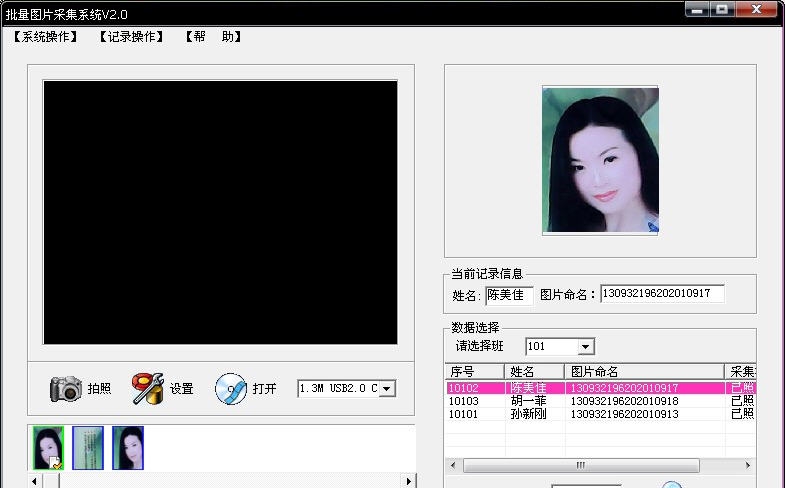Click the 图片命名 field 130932196202010917

662,294
